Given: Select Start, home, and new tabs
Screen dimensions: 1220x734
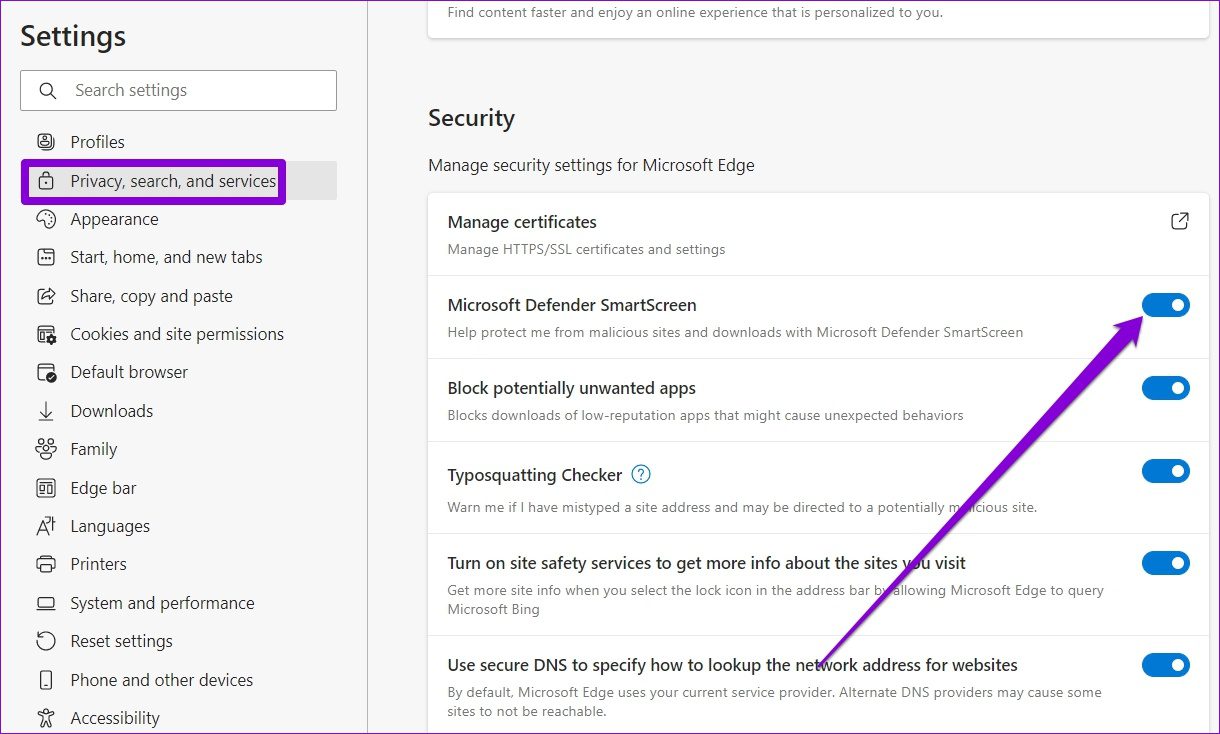Looking at the screenshot, I should pos(166,257).
